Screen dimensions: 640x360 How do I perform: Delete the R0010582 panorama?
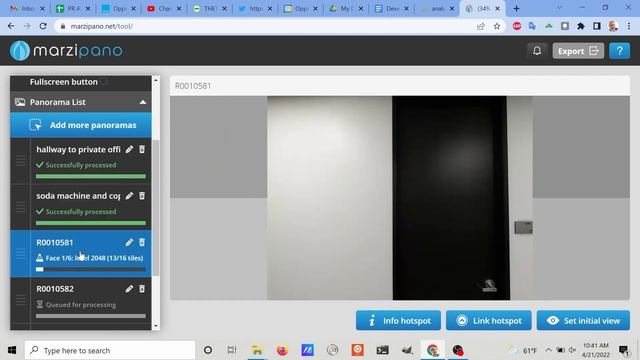point(142,289)
